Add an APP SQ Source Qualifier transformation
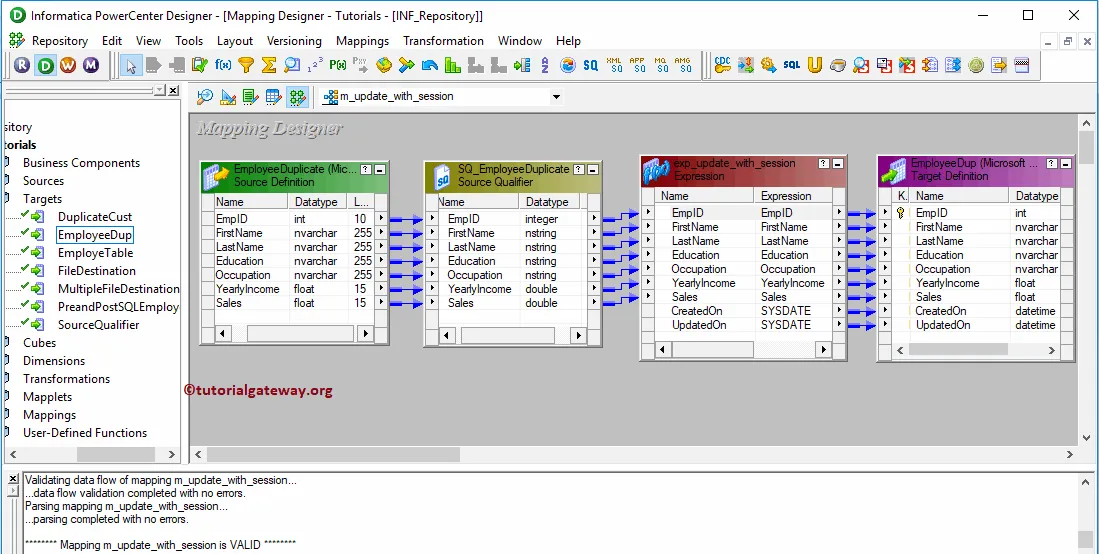The width and height of the screenshot is (1099, 554). click(637, 66)
